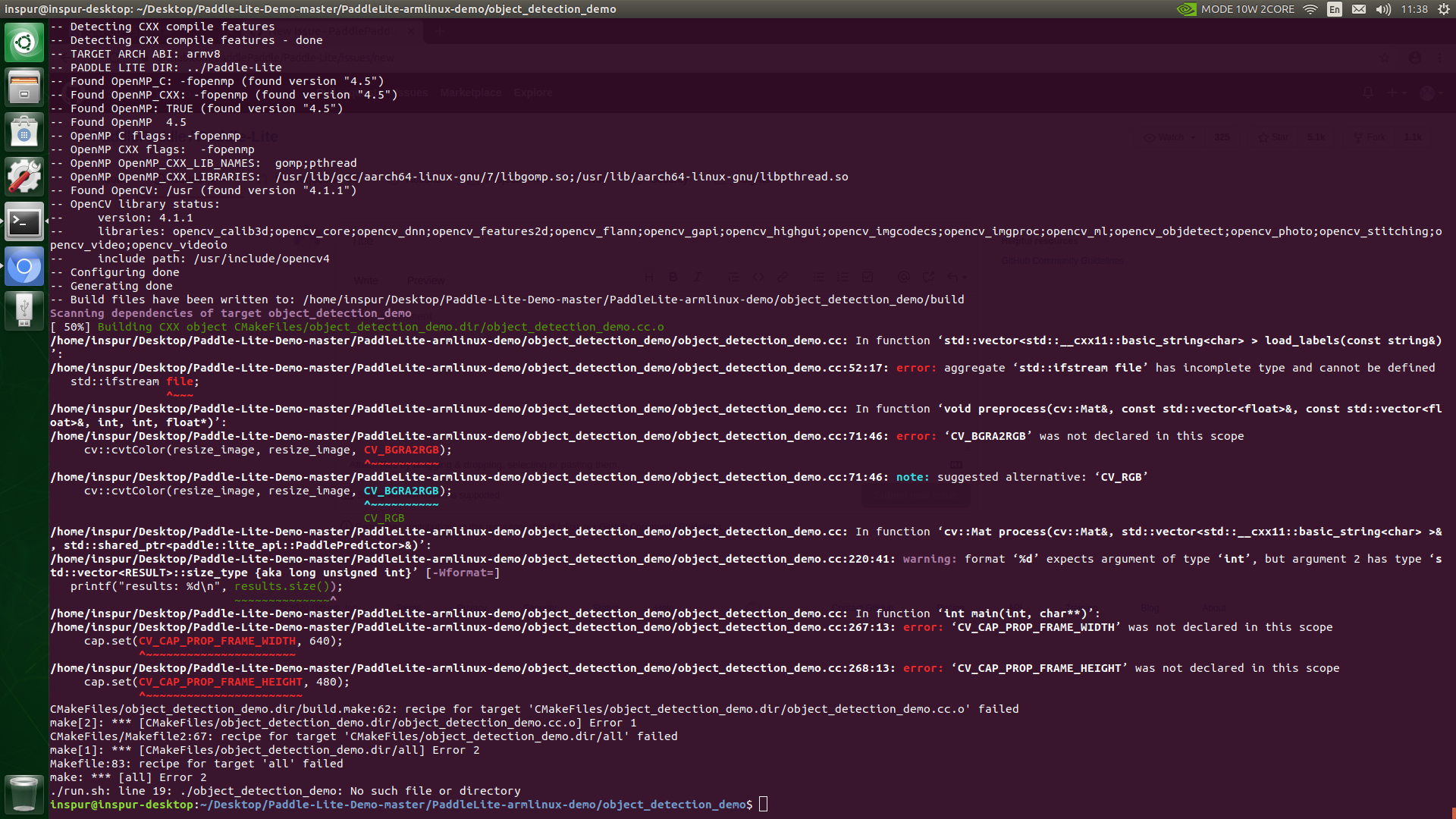Click the red CV_CAP_PROP_FRAME_WIDTH text in cap.set line
1456x819 pixels.
pyautogui.click(x=217, y=641)
